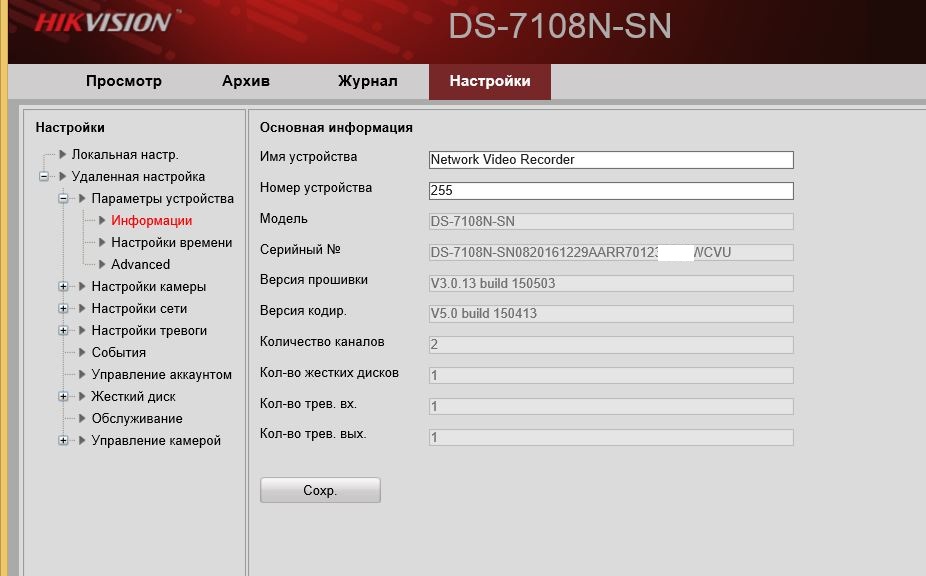Expand the Настройки сети node
926x576 pixels.
(x=63, y=308)
